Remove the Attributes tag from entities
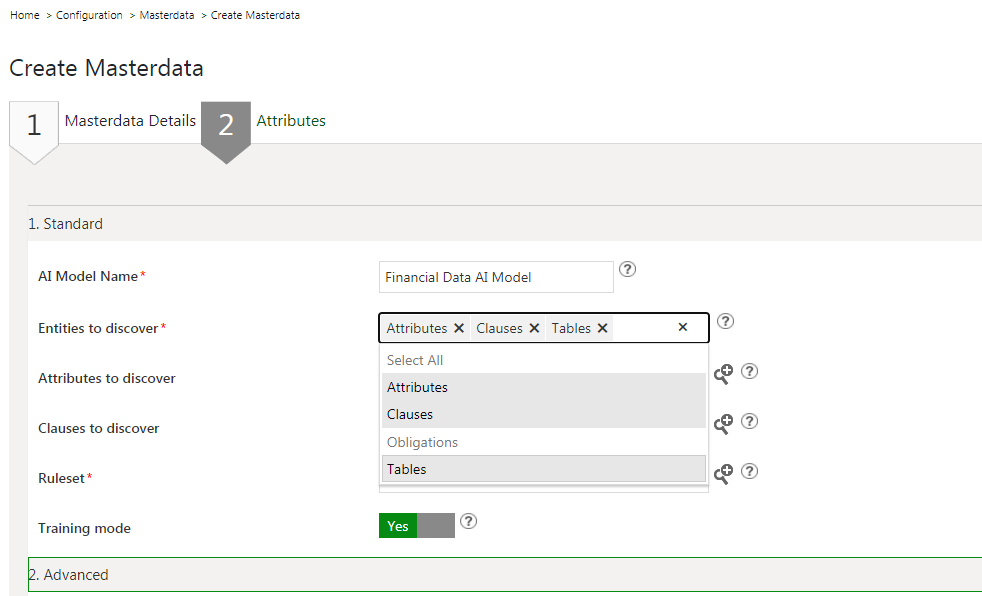This screenshot has width=982, height=596. coord(459,328)
